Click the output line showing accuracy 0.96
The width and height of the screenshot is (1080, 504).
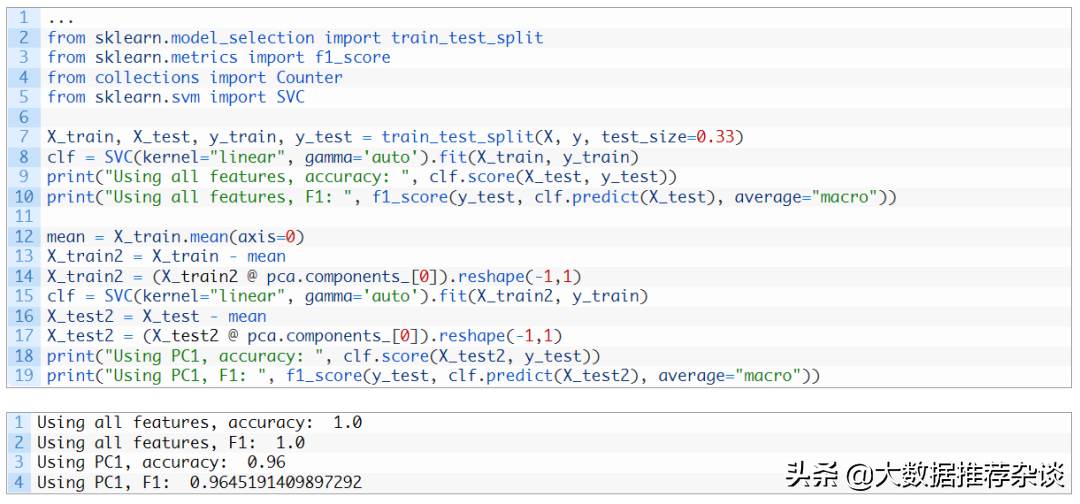pos(161,462)
